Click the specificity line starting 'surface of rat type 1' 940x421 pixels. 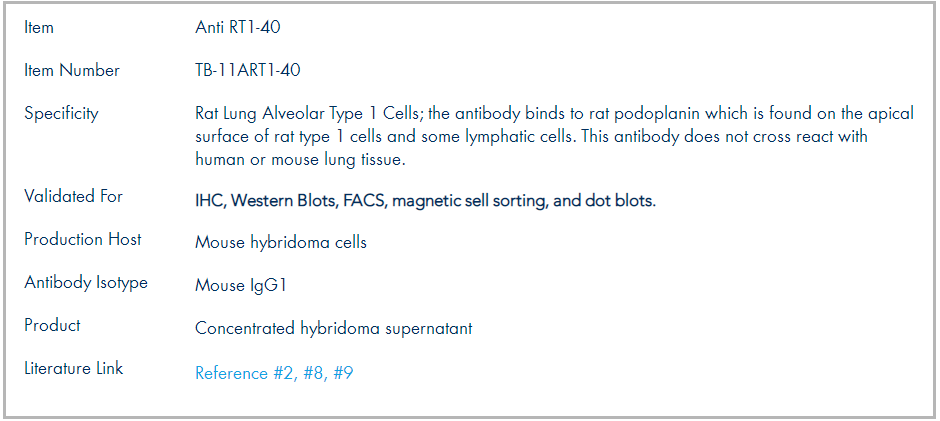[531, 137]
